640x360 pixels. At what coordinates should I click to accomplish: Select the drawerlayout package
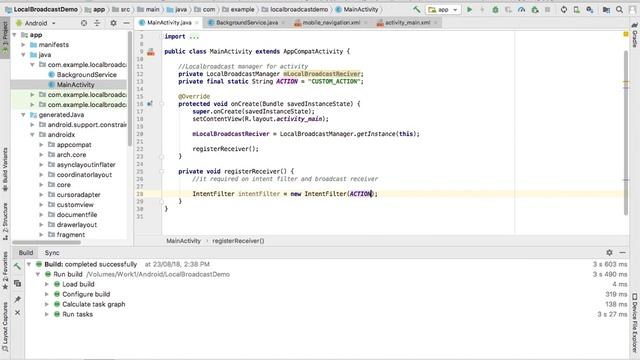click(x=77, y=225)
